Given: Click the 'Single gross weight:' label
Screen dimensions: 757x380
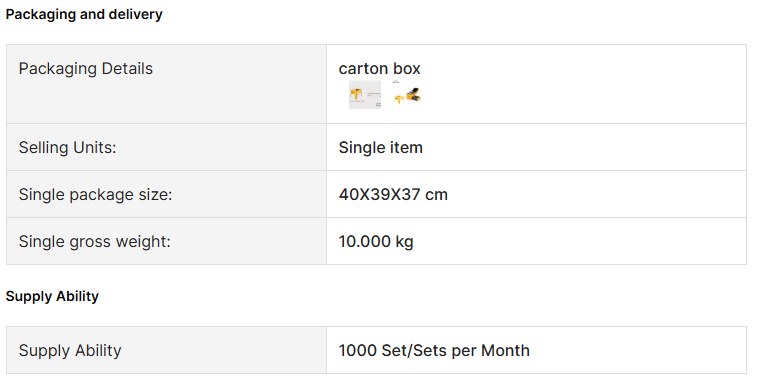Looking at the screenshot, I should tap(95, 241).
